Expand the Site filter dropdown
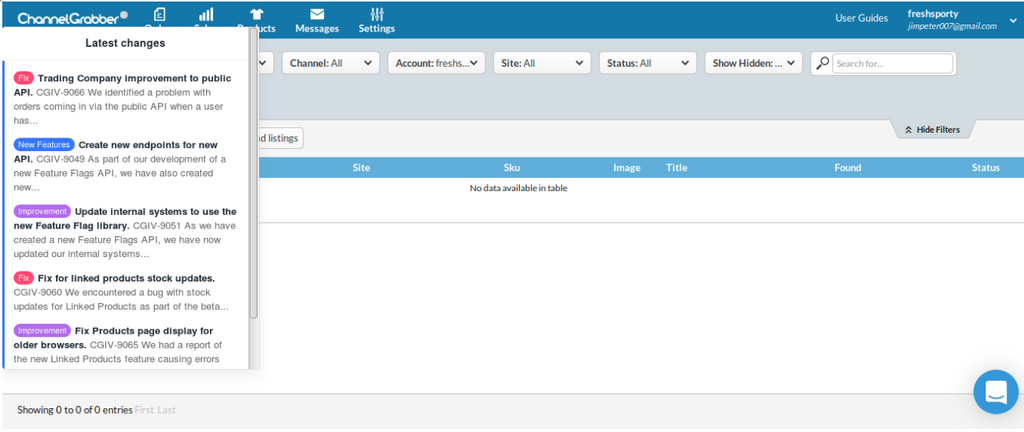Screen dimensions: 1024x432 coord(542,63)
